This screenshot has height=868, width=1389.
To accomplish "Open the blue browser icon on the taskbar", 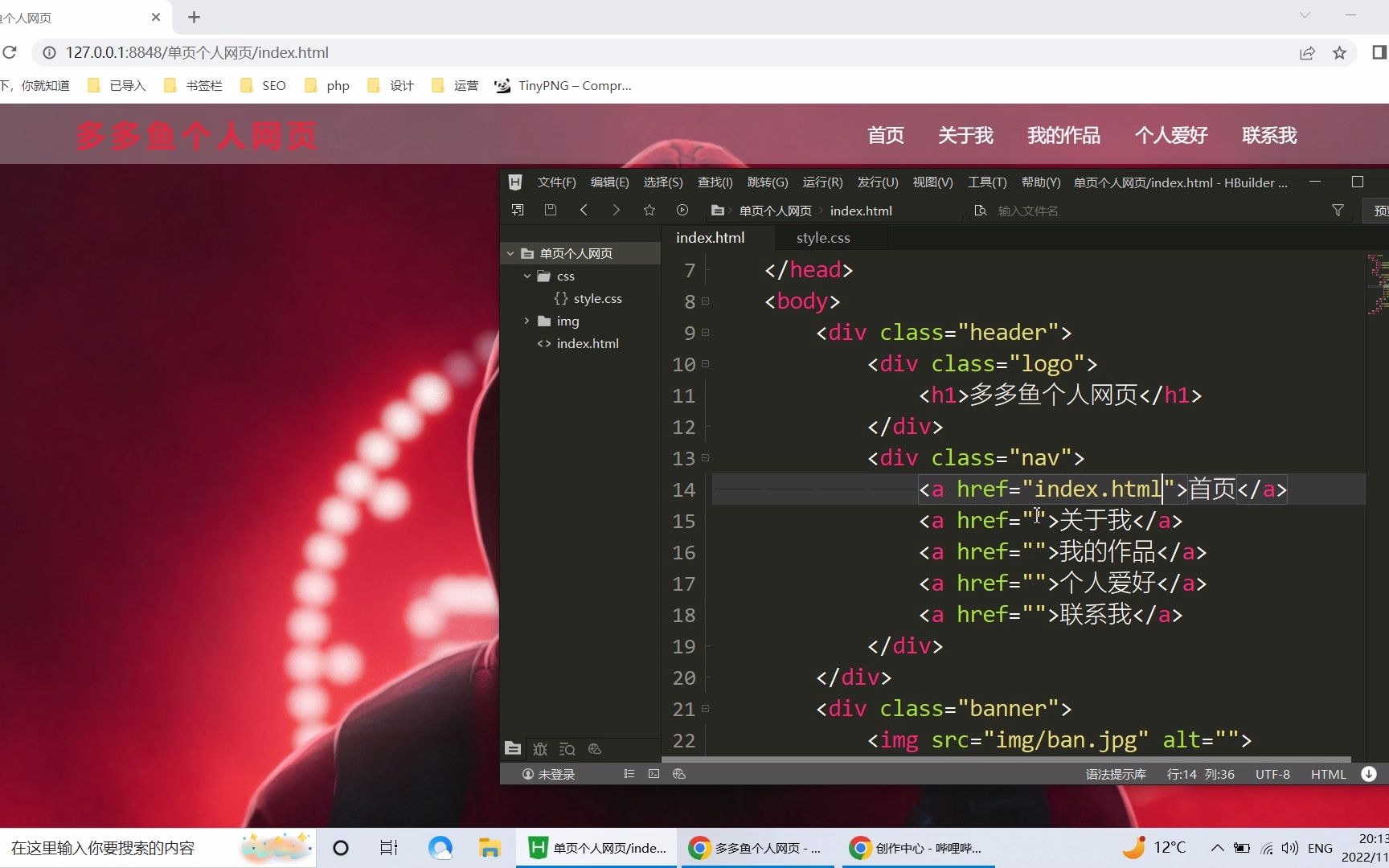I will click(440, 848).
